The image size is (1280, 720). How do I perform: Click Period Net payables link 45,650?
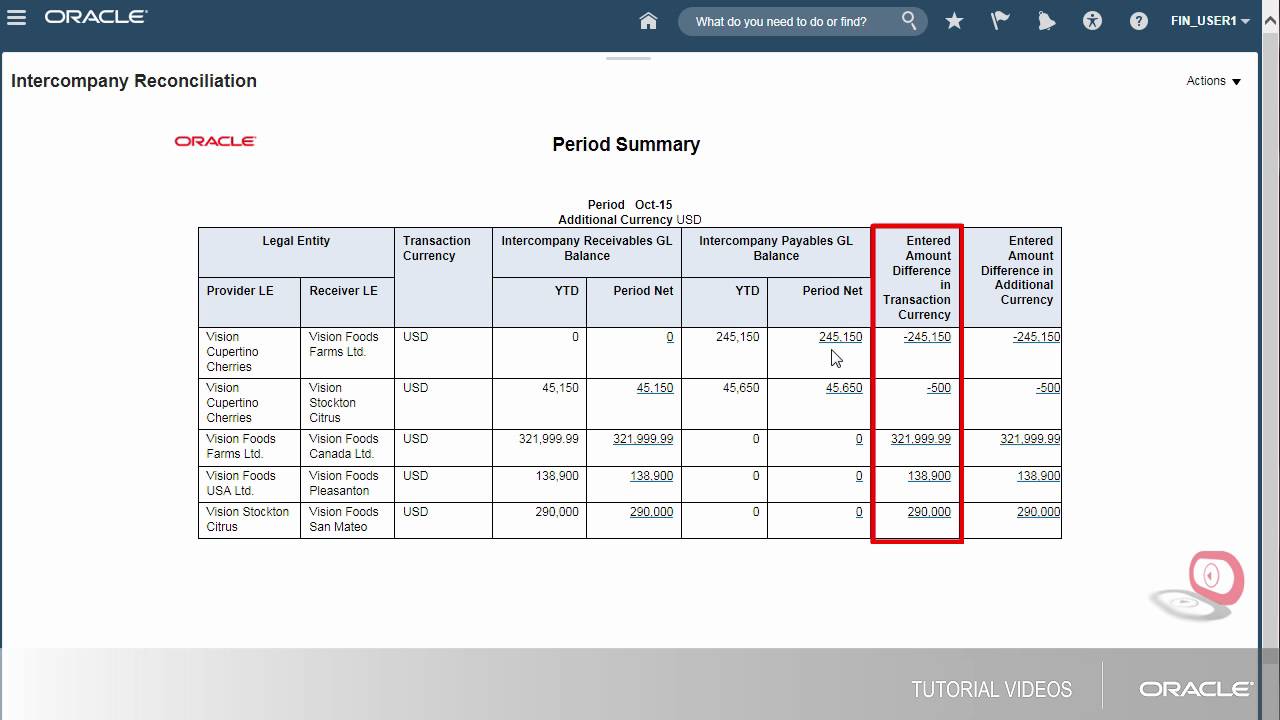pyautogui.click(x=844, y=388)
